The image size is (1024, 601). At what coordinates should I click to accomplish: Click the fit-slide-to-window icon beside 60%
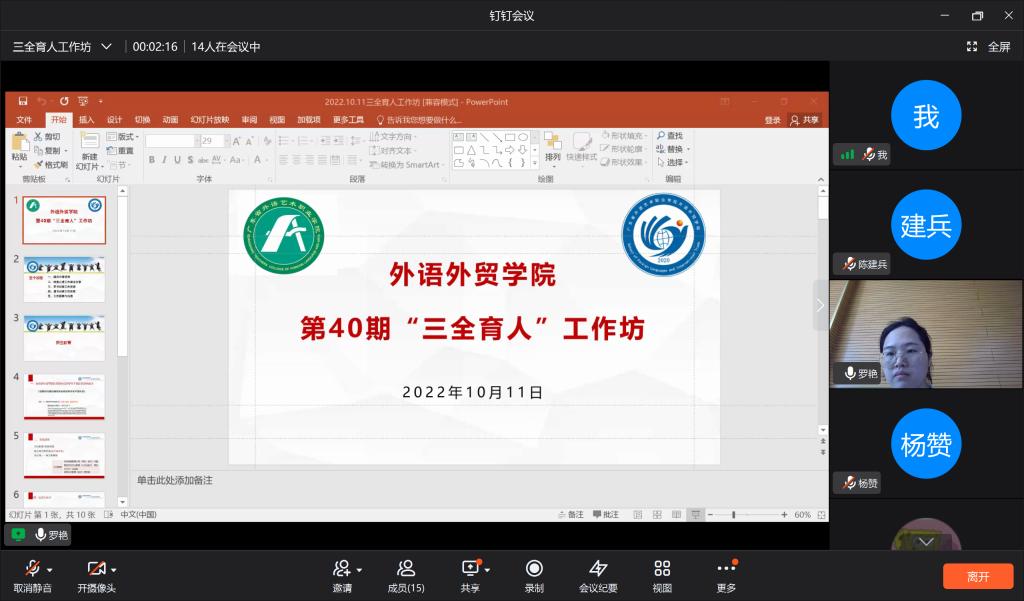click(822, 515)
